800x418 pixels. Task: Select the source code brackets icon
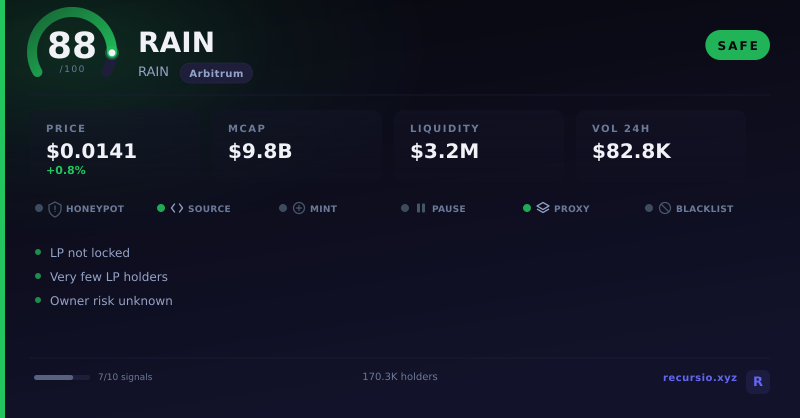(x=177, y=208)
